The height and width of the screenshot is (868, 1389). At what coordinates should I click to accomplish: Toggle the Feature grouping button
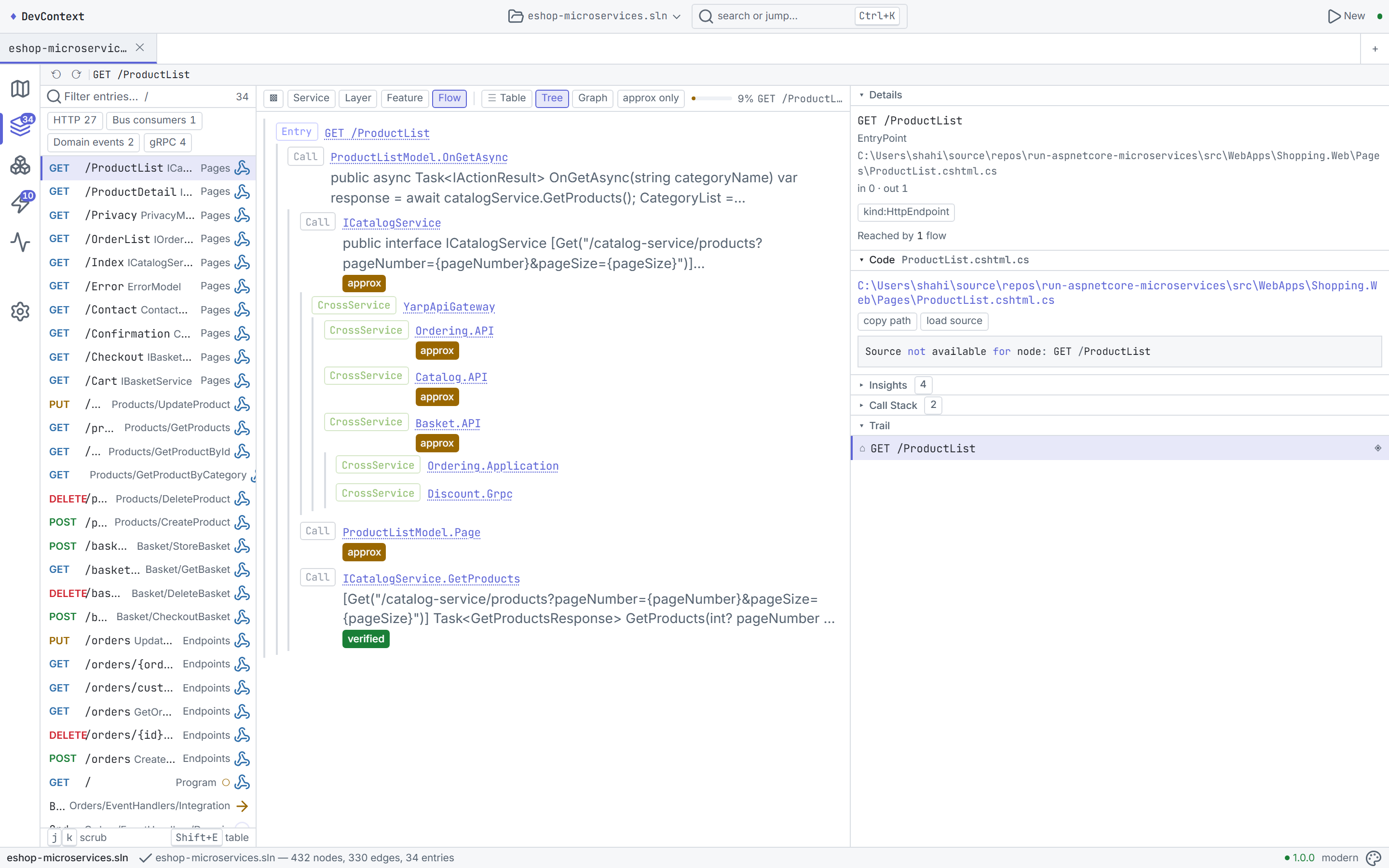coord(405,98)
